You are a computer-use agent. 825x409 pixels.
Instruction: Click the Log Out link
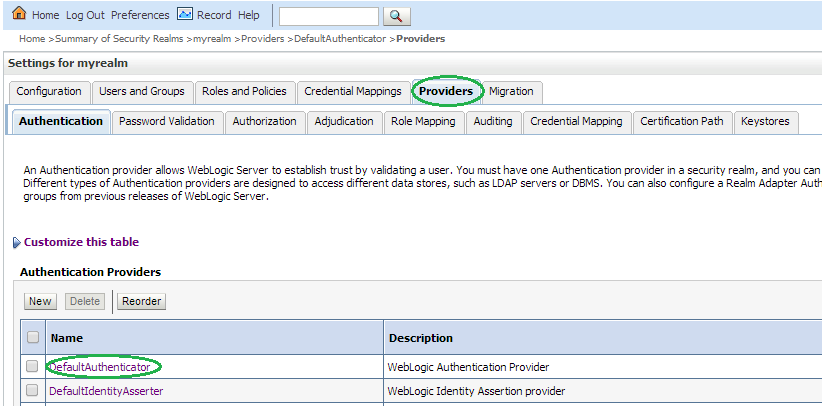pyautogui.click(x=85, y=15)
